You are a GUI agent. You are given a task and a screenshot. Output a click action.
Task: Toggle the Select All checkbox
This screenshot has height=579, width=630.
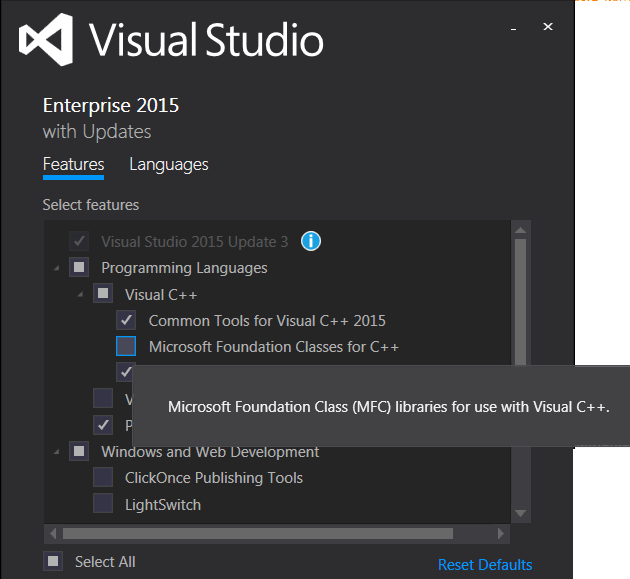[x=53, y=562]
